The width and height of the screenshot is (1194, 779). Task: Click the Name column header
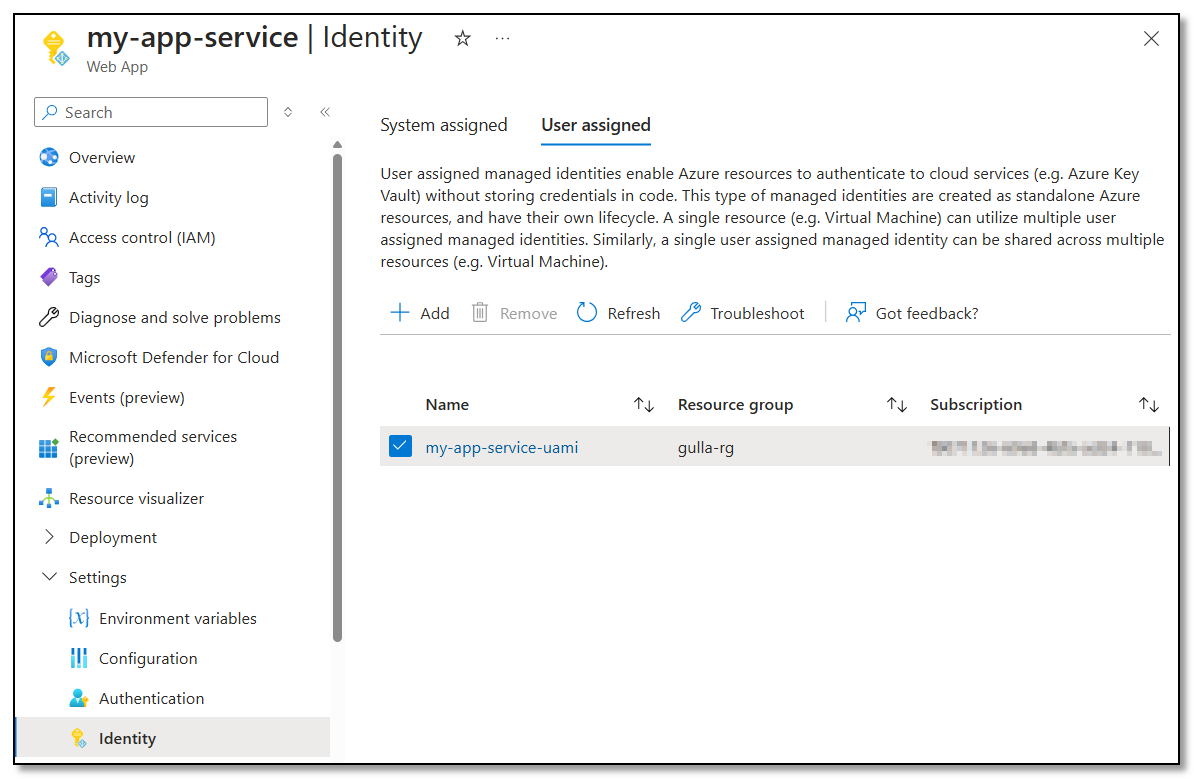(447, 404)
